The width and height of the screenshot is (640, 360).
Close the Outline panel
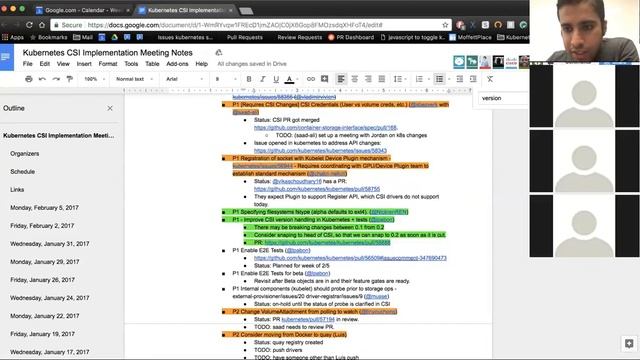(x=110, y=108)
